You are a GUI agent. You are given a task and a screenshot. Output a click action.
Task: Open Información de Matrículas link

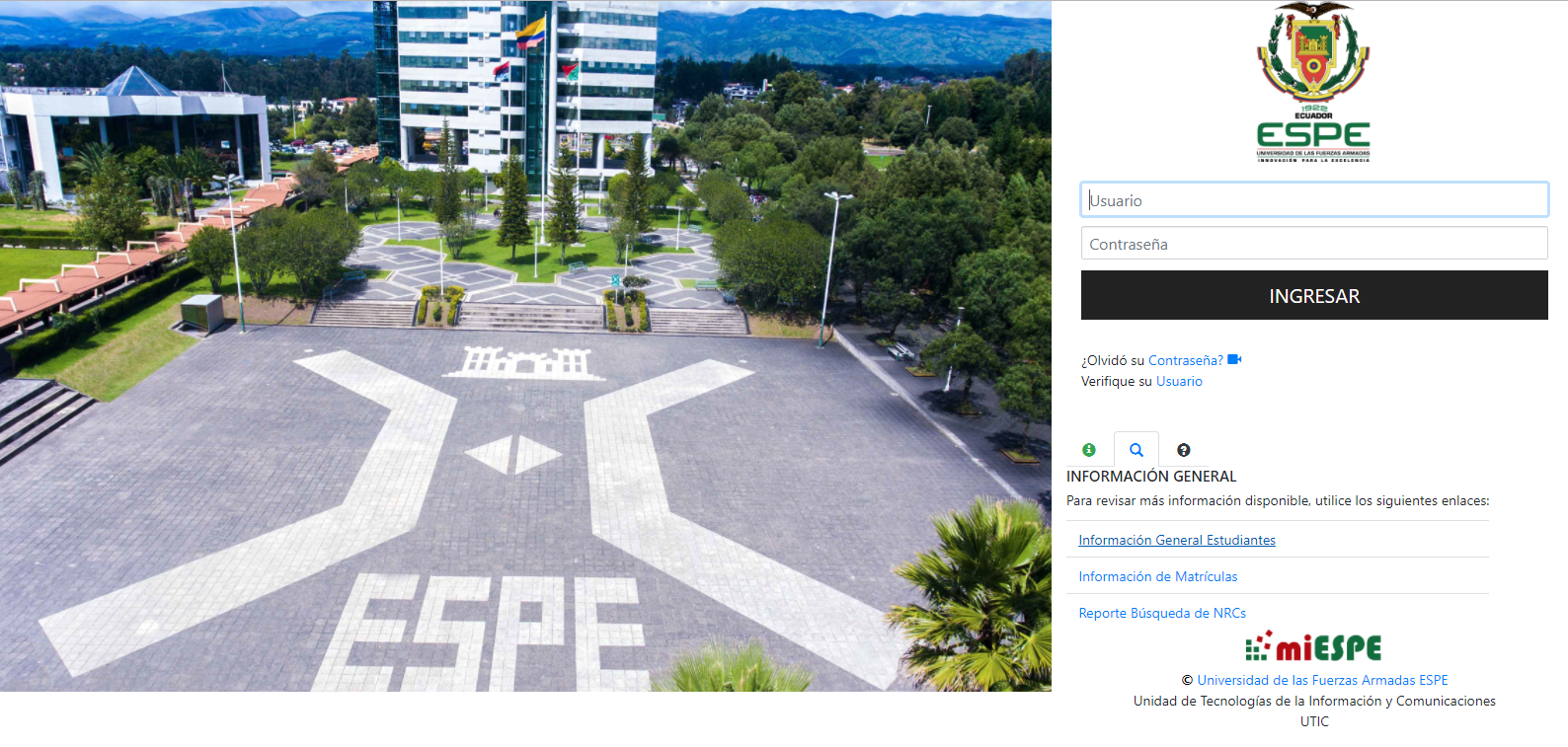point(1158,576)
